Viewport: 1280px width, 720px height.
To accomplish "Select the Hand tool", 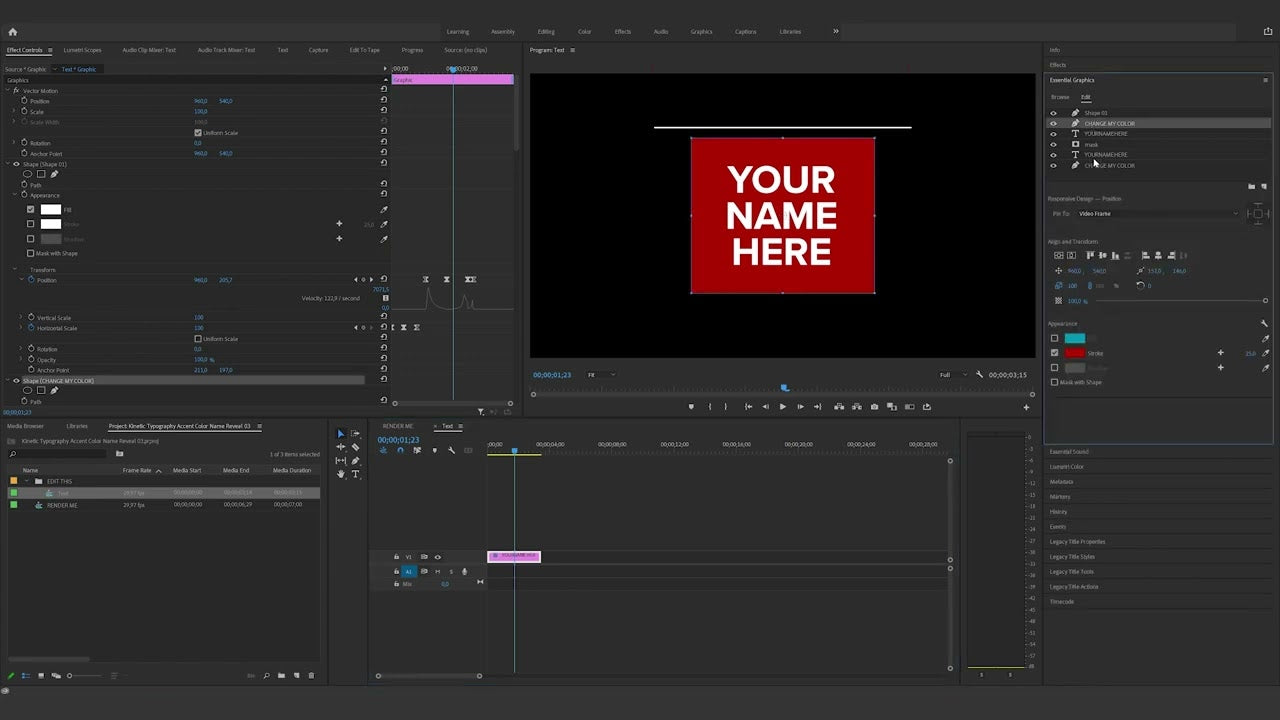I will click(340, 474).
